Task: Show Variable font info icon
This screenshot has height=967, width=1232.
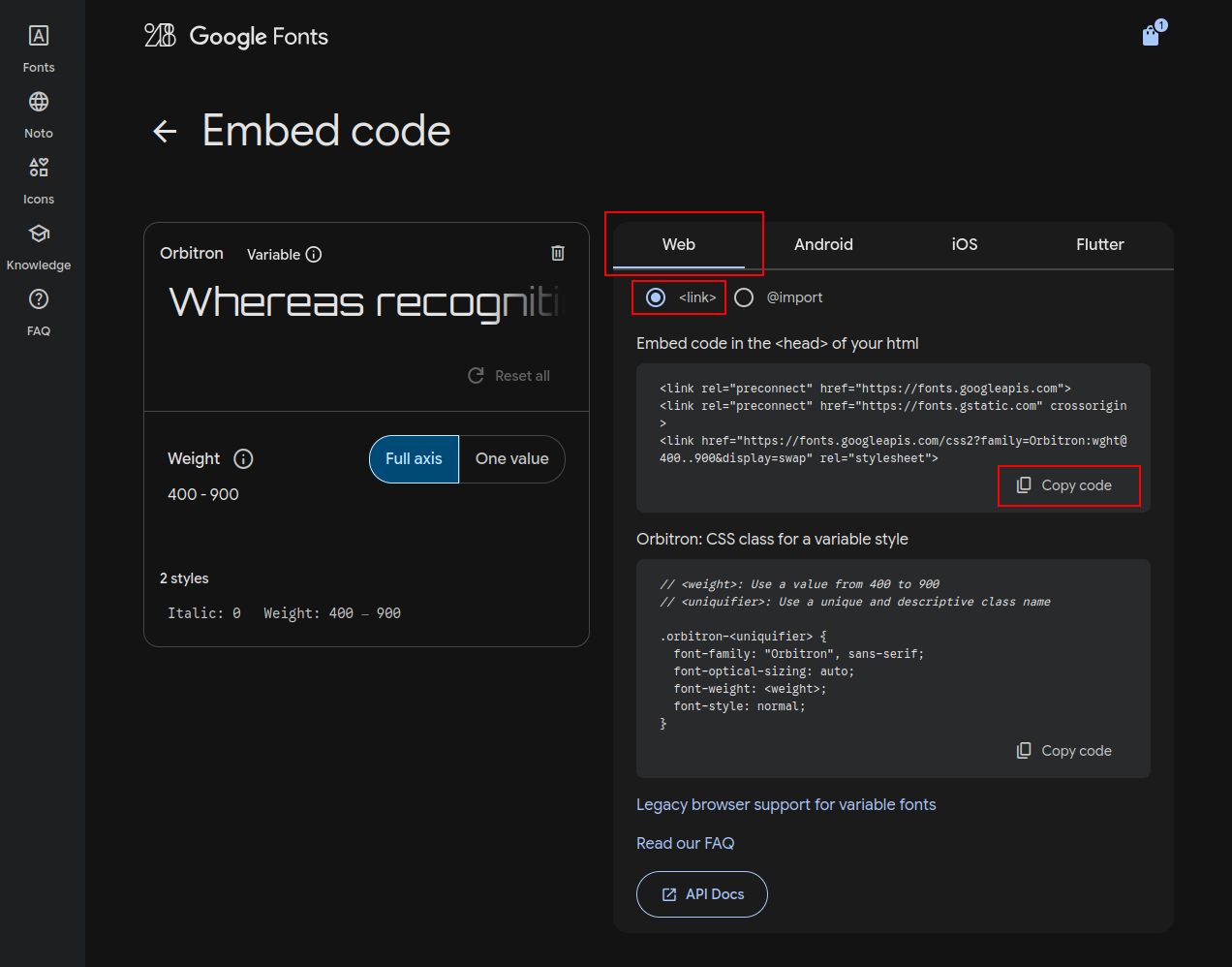Action: (314, 255)
